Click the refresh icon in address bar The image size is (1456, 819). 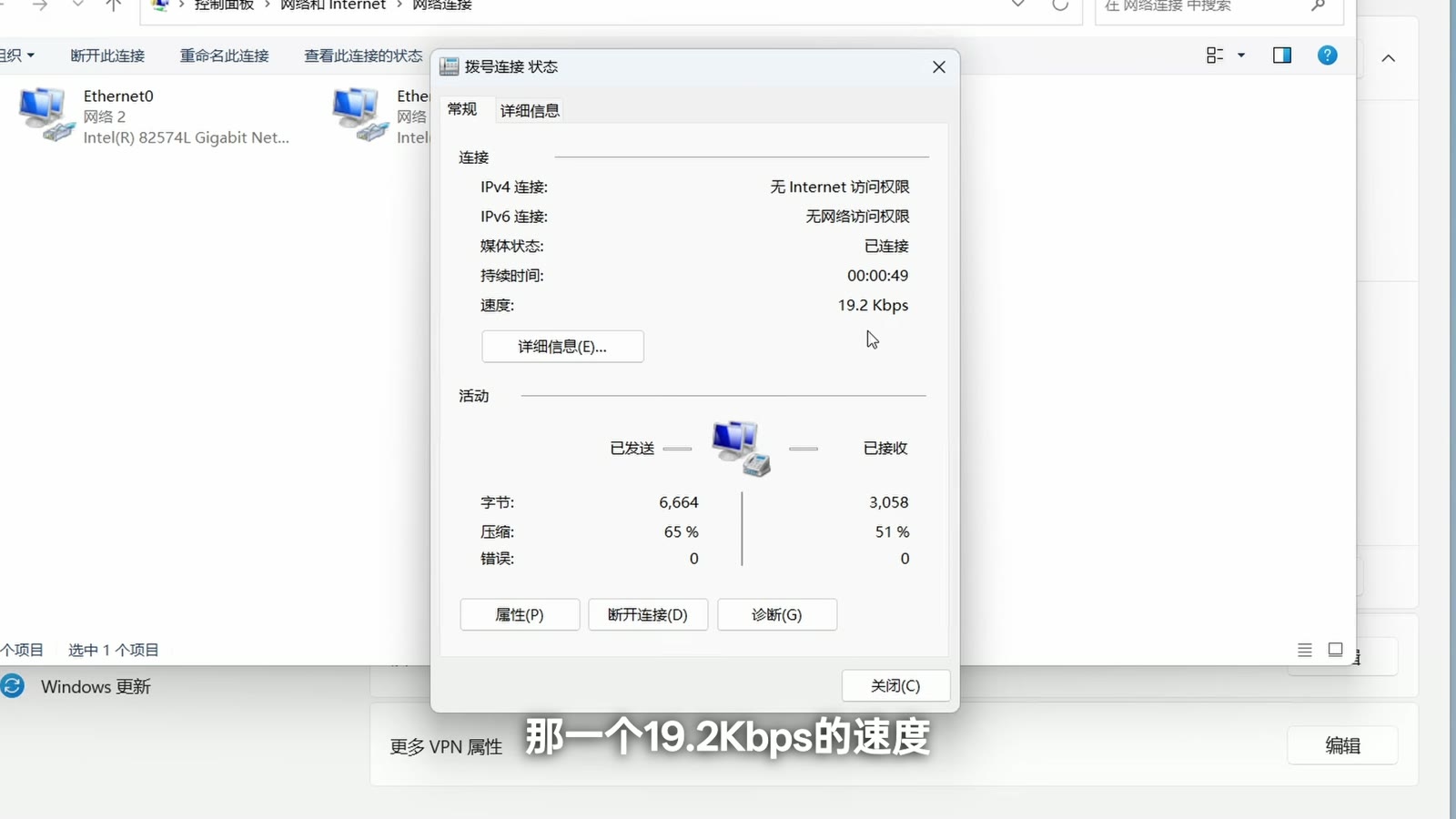[1060, 5]
